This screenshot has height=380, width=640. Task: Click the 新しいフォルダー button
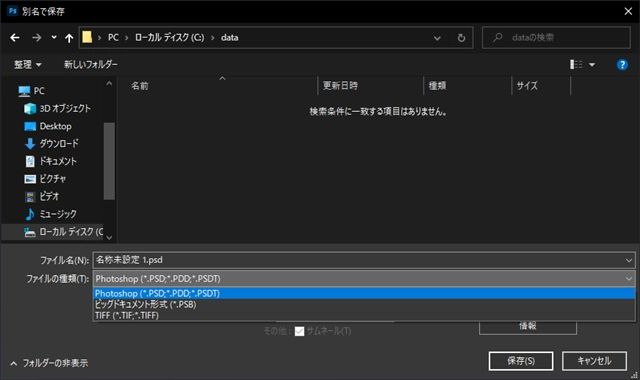(91, 64)
